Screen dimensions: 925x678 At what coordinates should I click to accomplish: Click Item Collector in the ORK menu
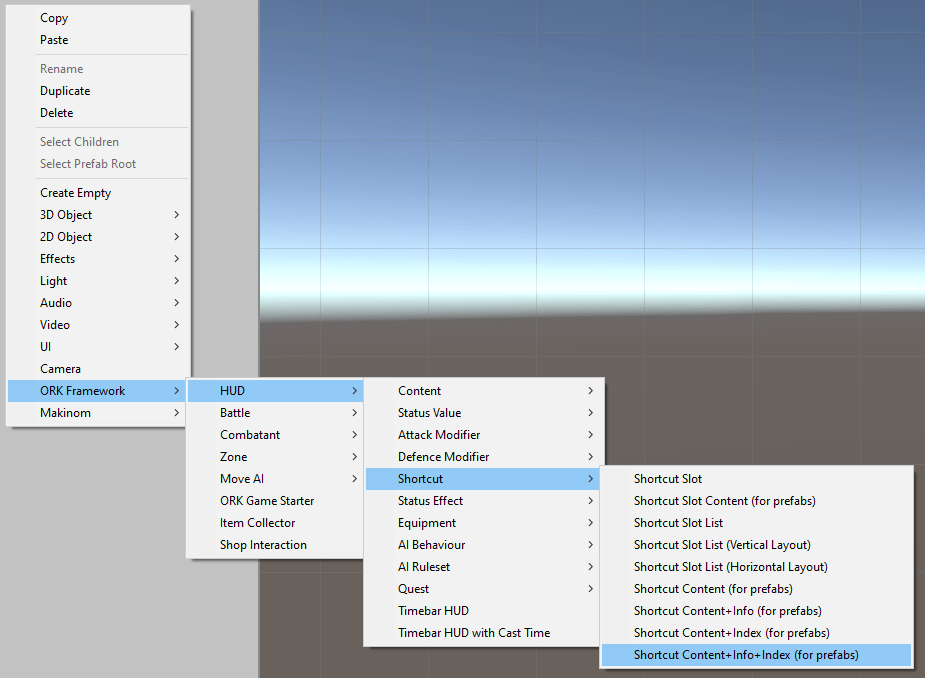tap(256, 522)
